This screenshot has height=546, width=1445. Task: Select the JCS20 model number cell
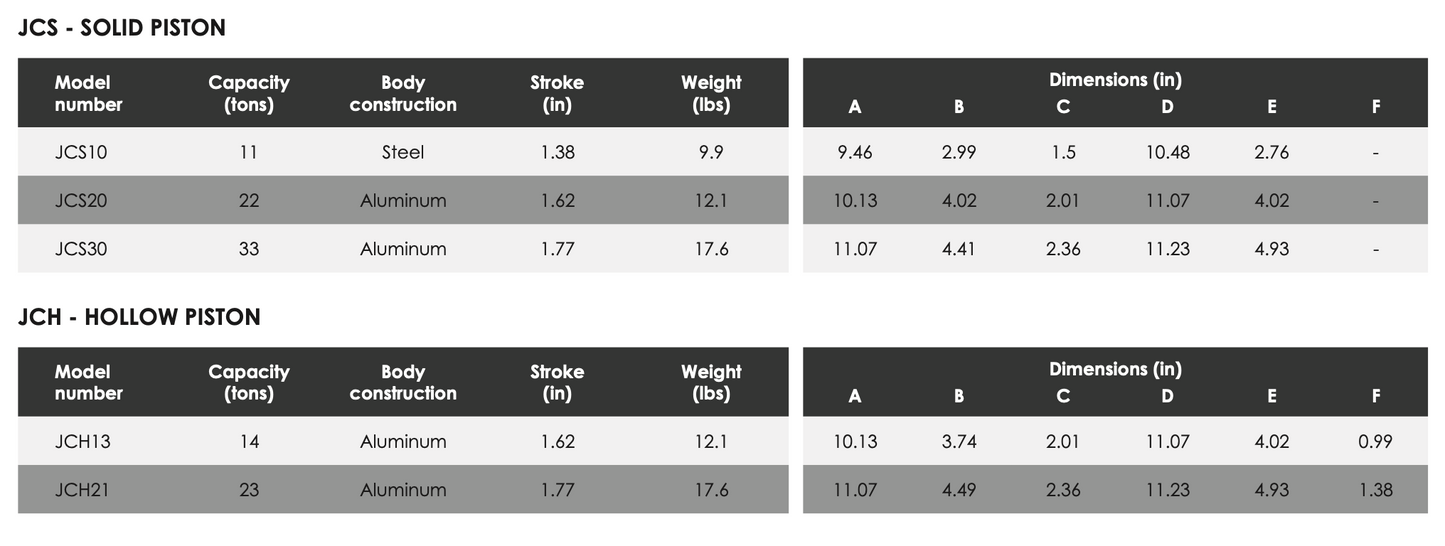(81, 200)
